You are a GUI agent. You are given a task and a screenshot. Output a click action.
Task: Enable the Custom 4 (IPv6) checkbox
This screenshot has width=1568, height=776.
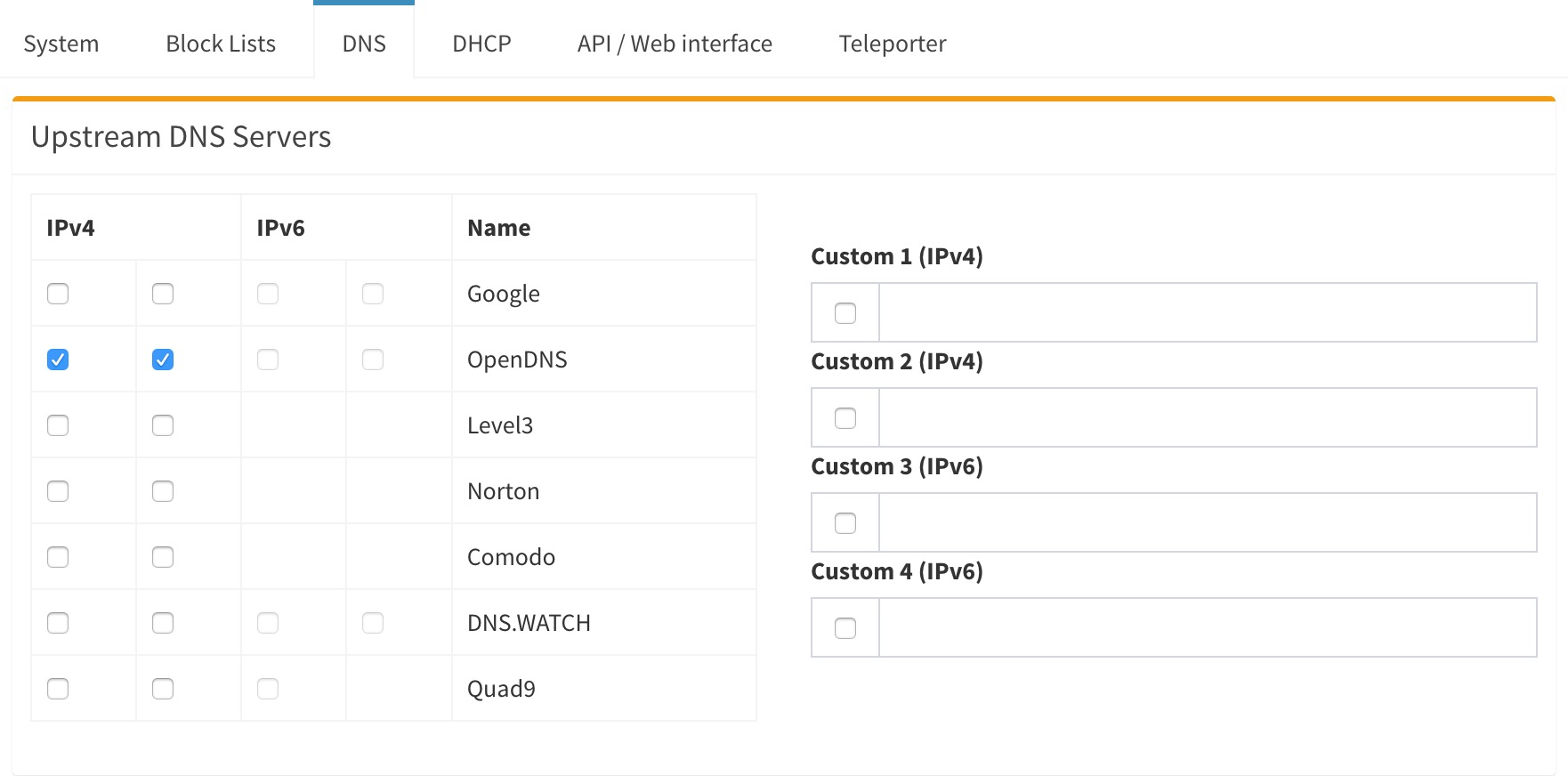click(845, 628)
